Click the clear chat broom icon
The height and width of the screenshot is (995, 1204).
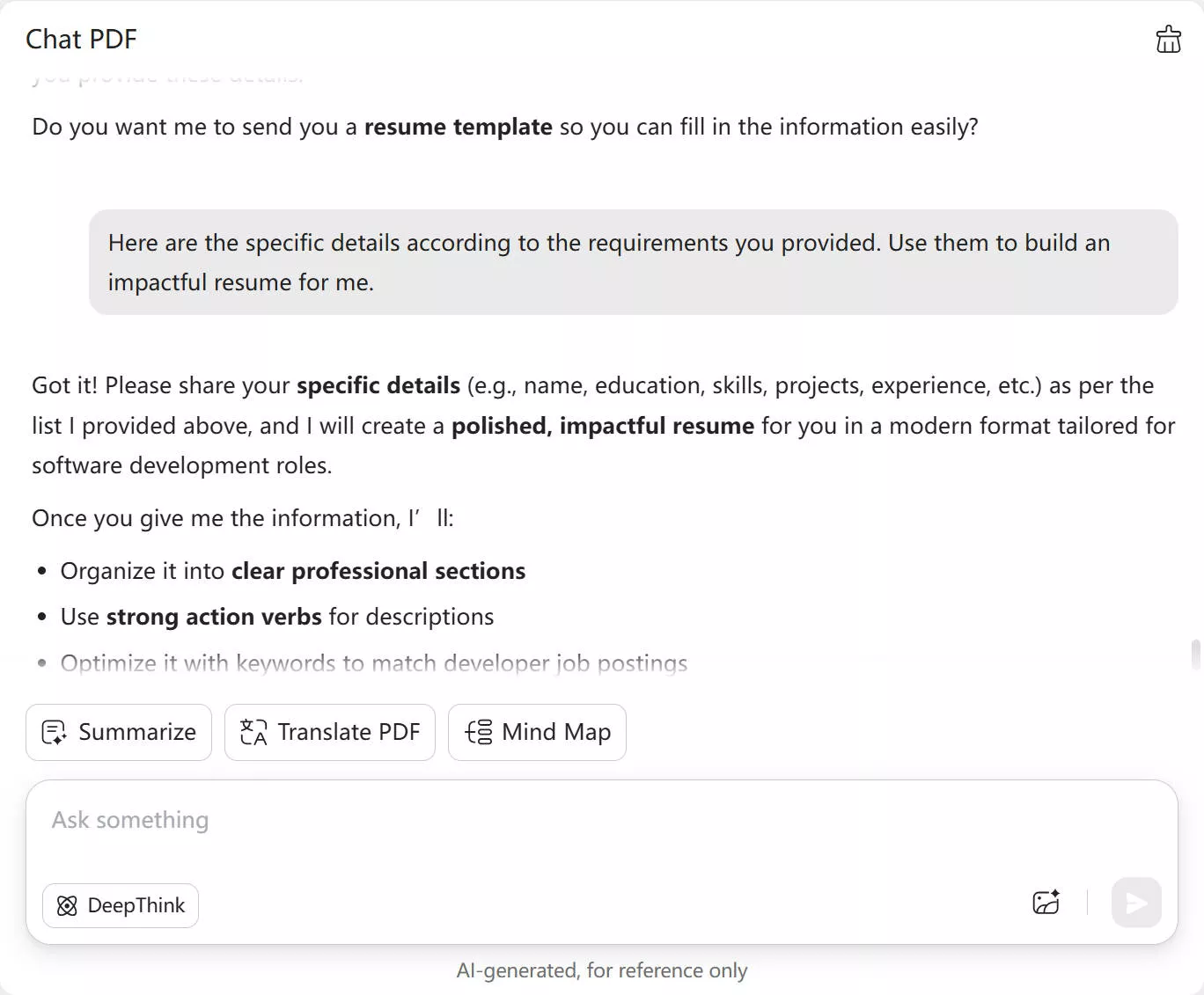coord(1168,40)
